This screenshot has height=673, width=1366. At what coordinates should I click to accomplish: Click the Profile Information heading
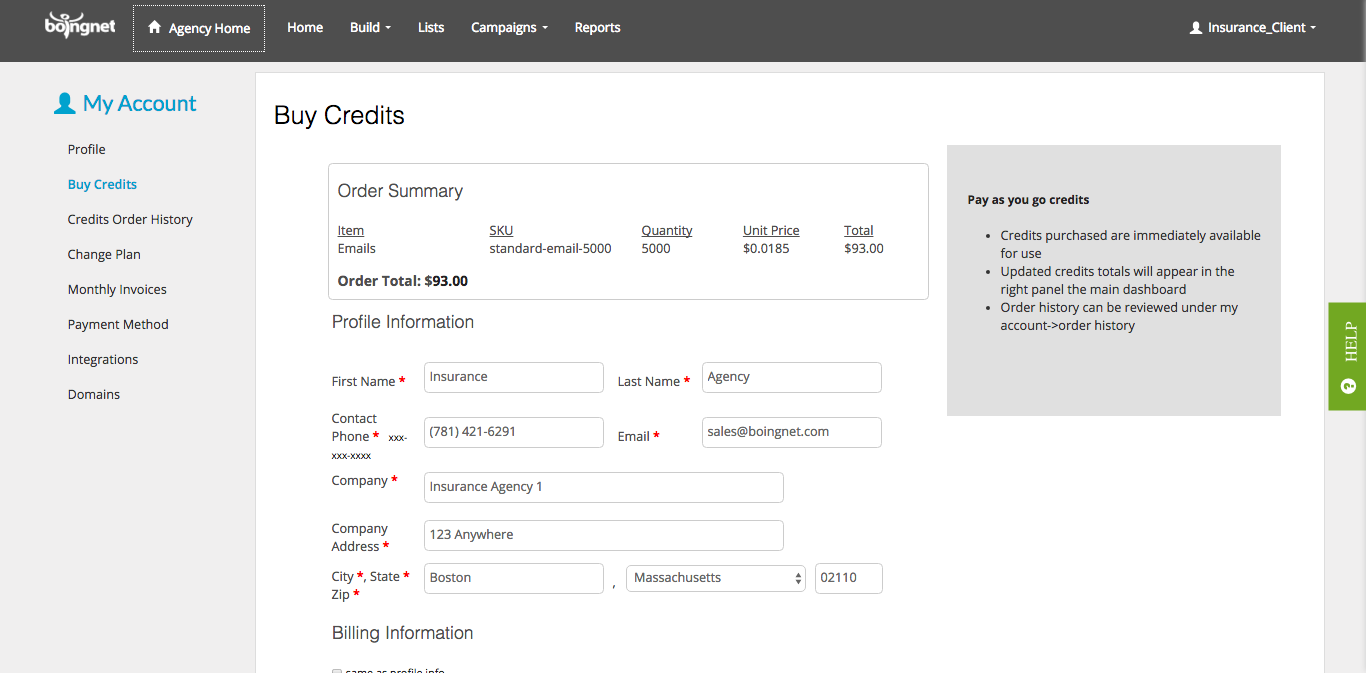pos(403,322)
